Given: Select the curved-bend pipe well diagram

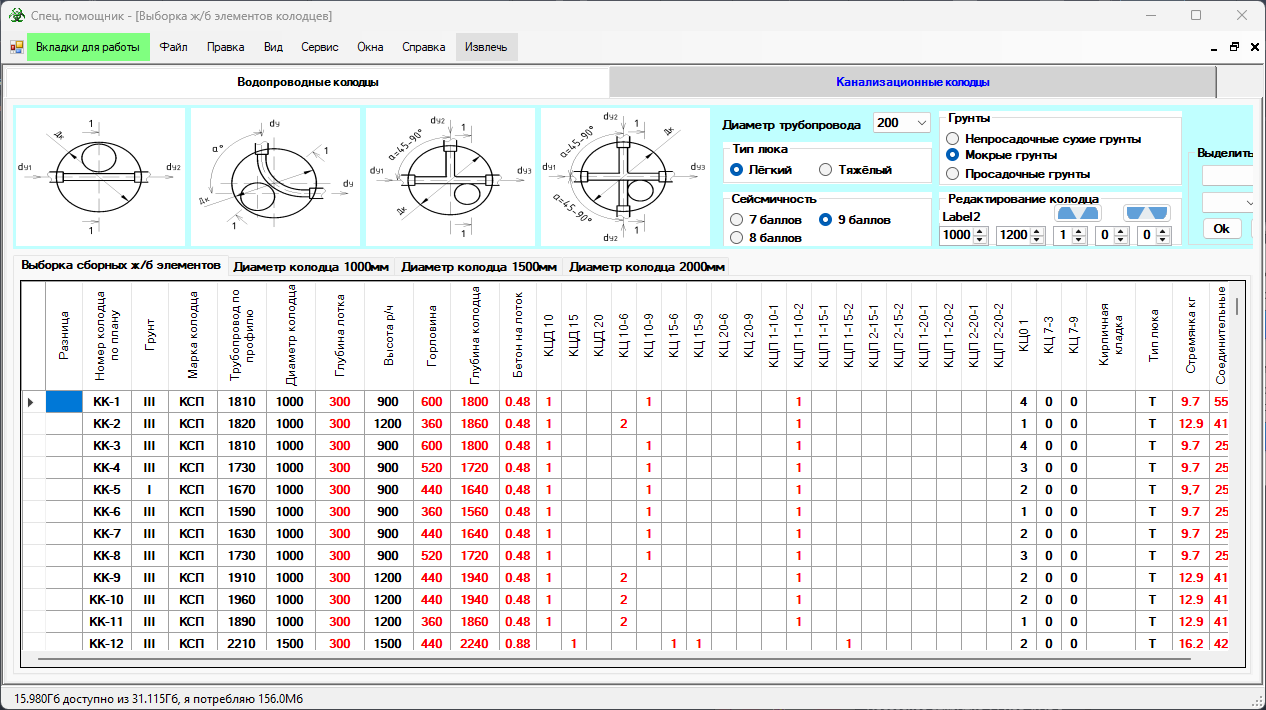Looking at the screenshot, I should pyautogui.click(x=275, y=177).
